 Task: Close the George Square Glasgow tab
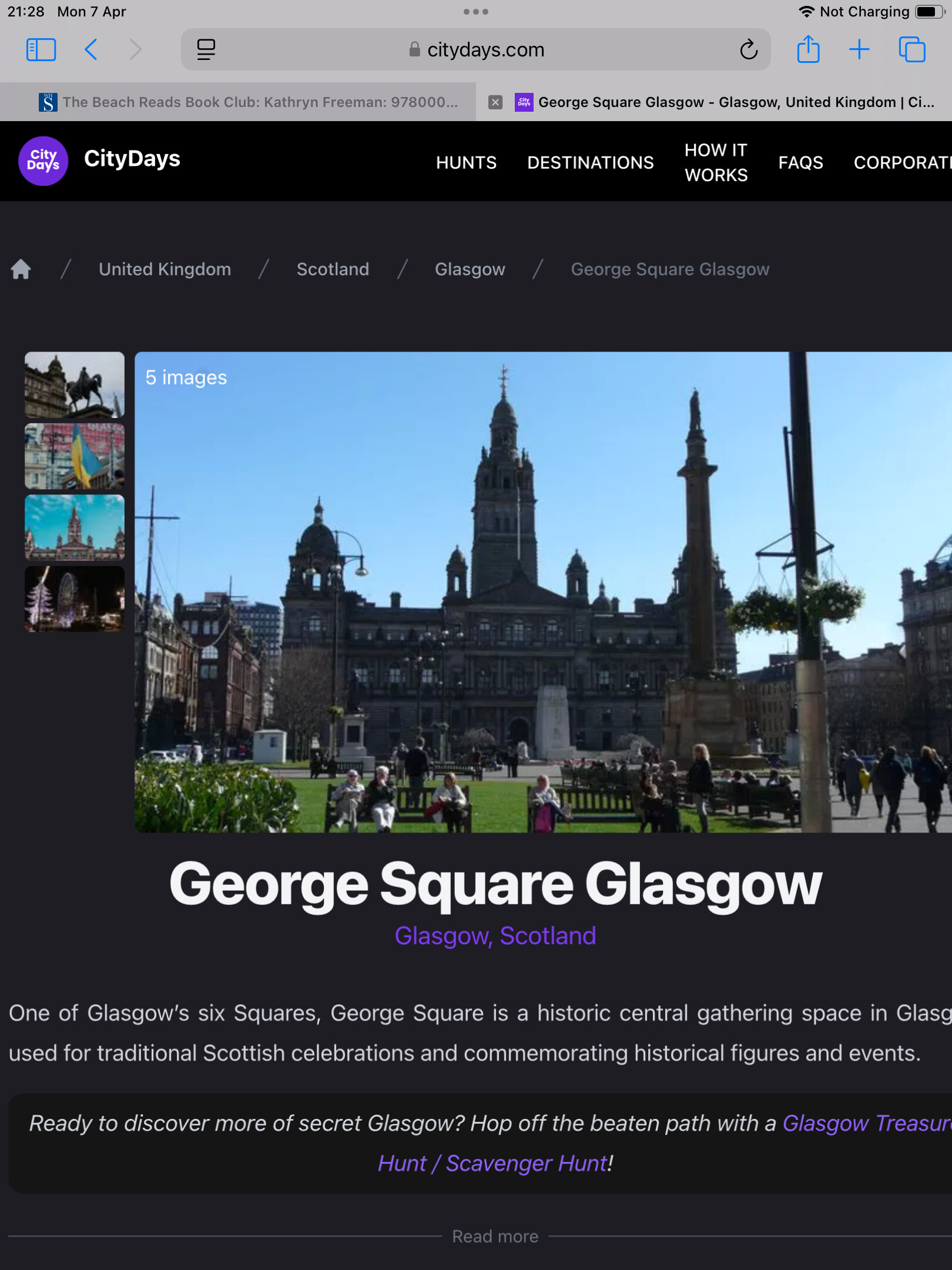point(495,102)
